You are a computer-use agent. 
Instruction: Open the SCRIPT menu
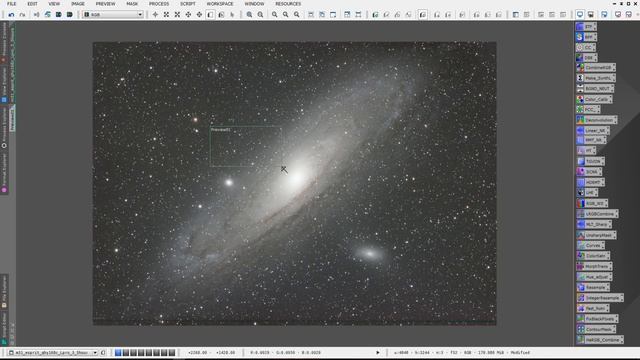coord(188,4)
